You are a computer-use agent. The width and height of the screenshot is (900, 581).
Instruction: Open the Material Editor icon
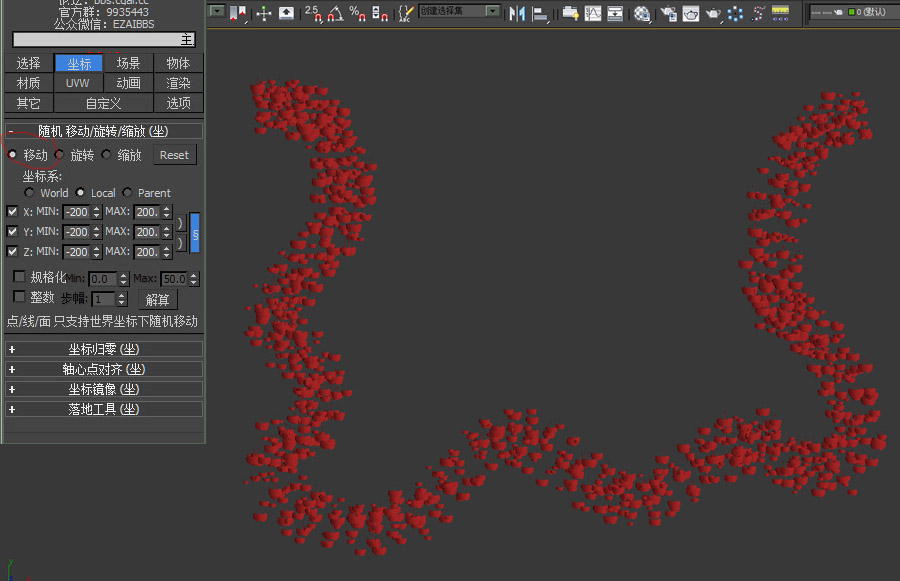[642, 13]
